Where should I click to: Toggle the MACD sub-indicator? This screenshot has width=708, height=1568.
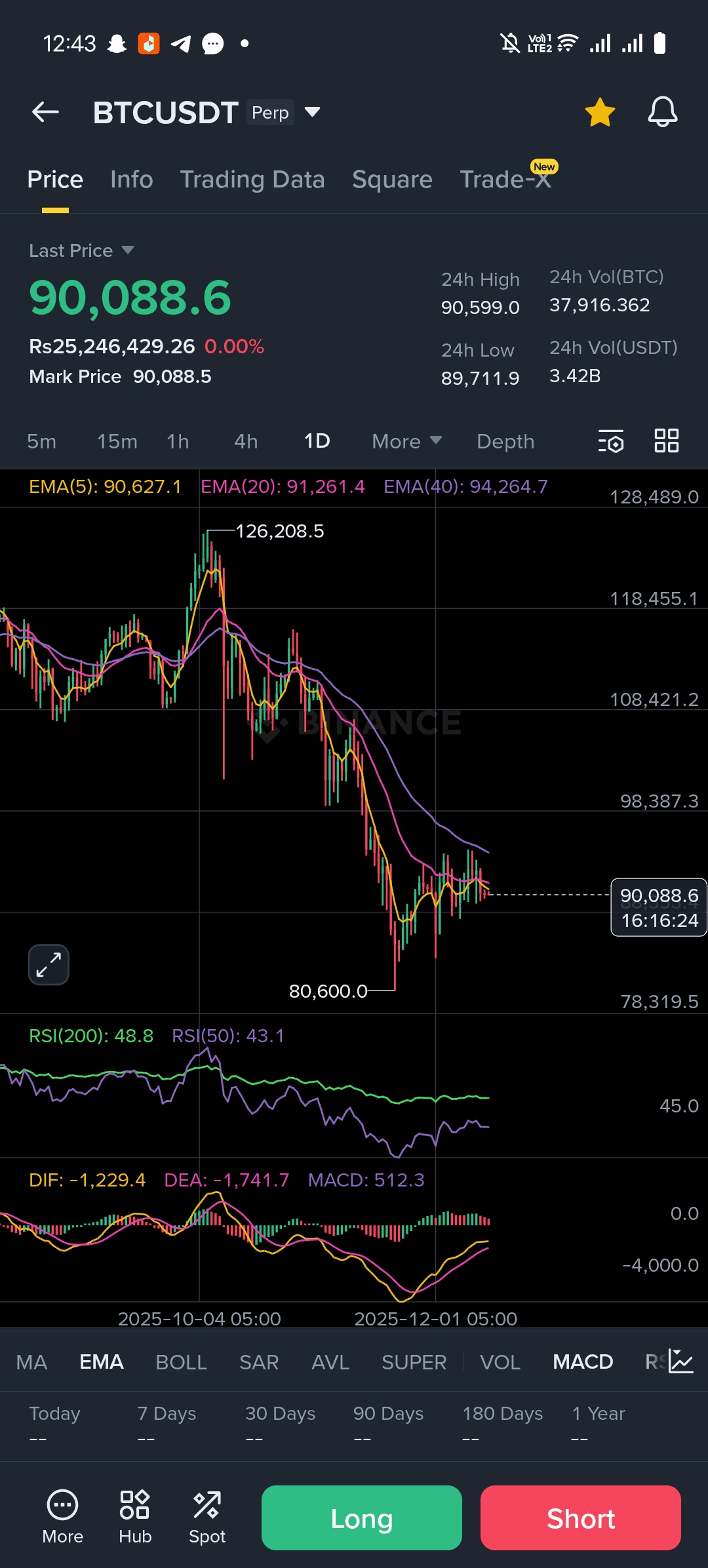tap(583, 1362)
